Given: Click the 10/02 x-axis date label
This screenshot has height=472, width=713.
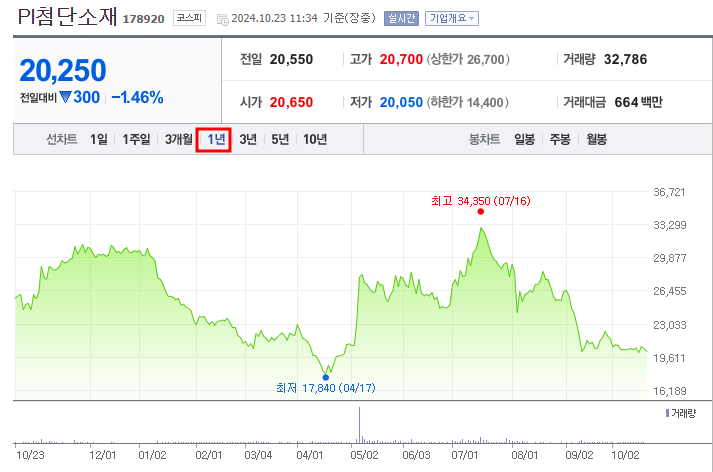Looking at the screenshot, I should [x=625, y=455].
